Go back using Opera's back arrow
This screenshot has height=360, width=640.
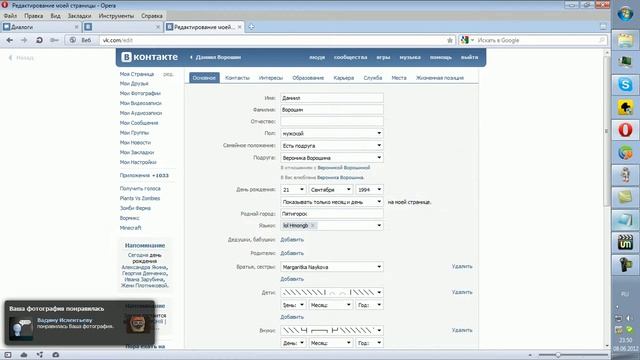pos(10,40)
